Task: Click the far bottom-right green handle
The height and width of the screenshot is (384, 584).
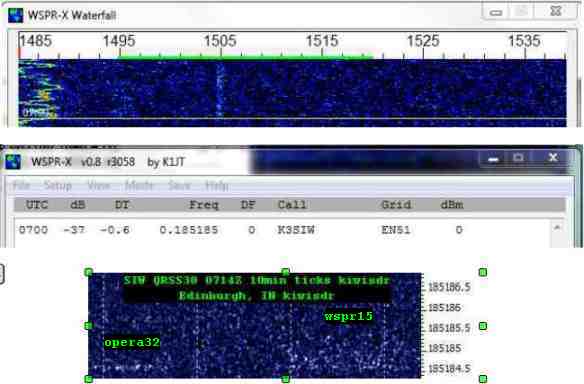Action: click(483, 379)
